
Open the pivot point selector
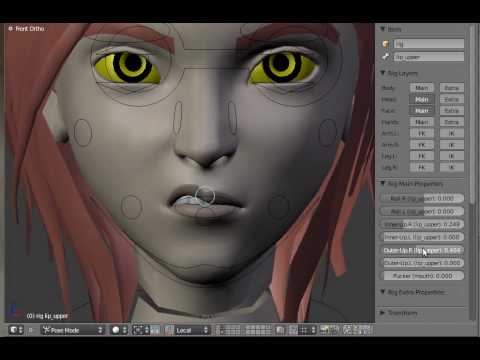point(141,330)
